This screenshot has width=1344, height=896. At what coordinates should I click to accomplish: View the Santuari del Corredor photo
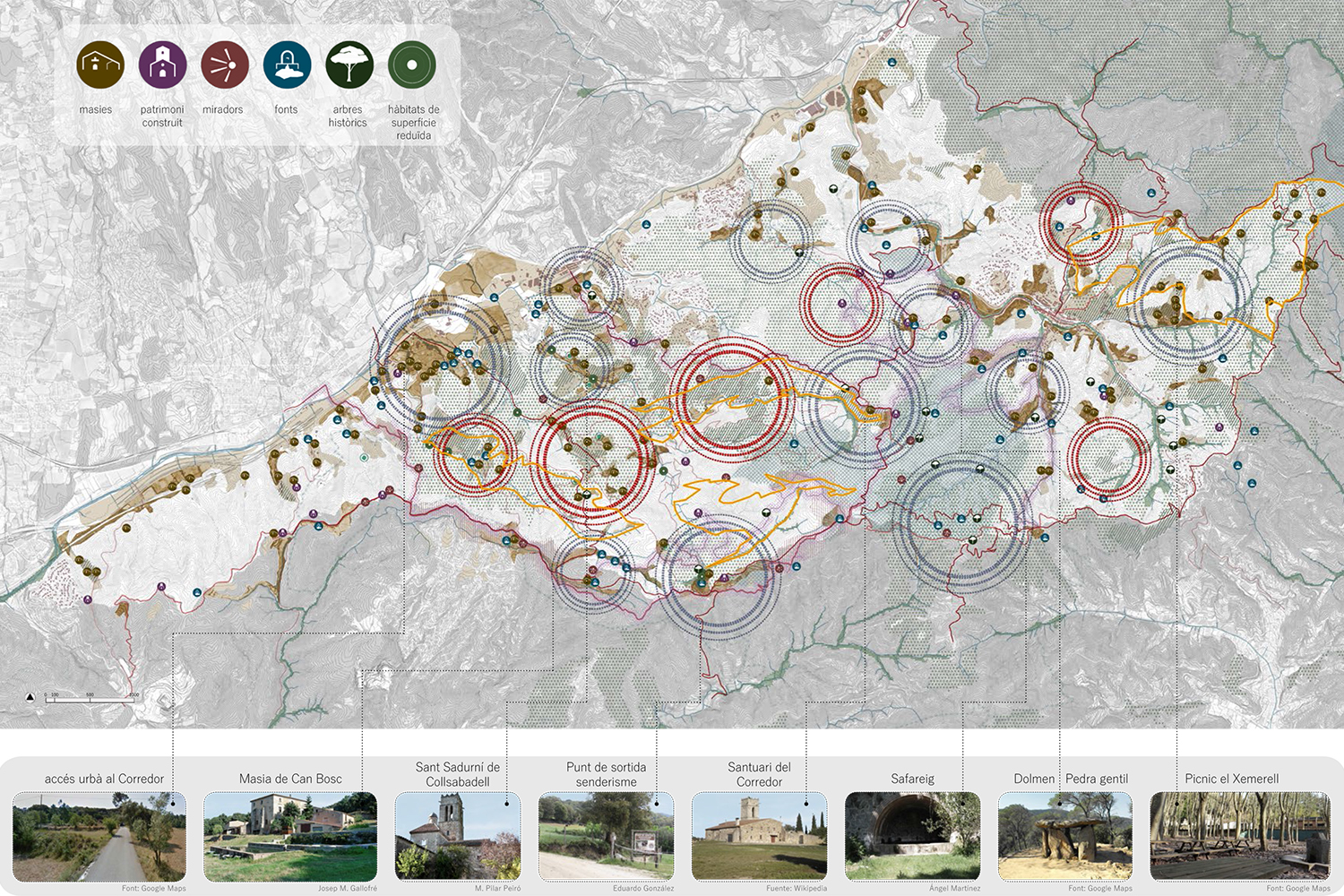click(x=759, y=836)
